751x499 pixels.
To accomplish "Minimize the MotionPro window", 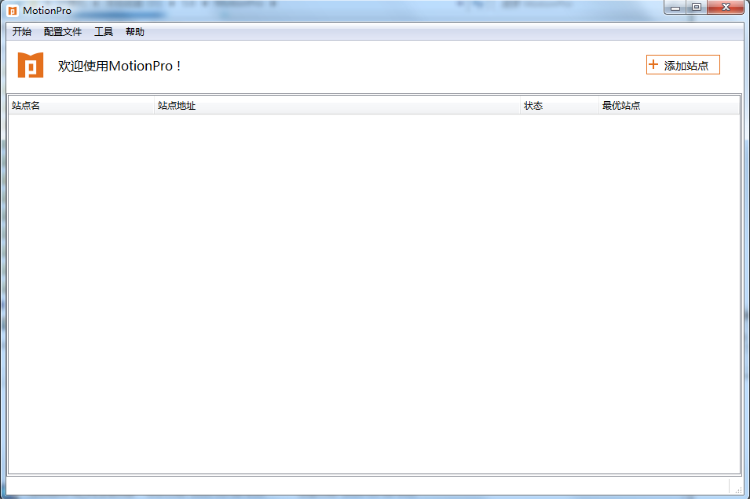I will 676,8.
